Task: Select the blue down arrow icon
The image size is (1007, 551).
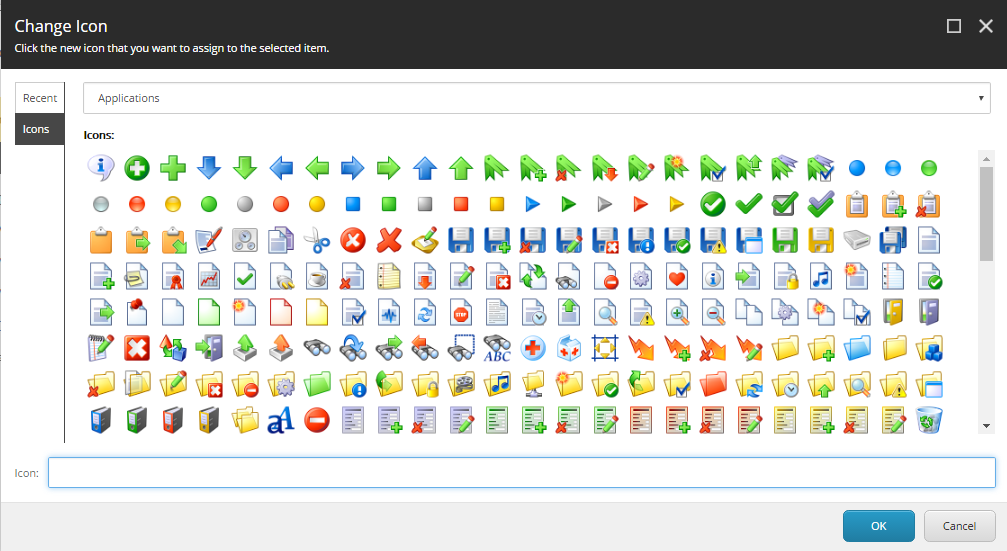Action: [209, 168]
